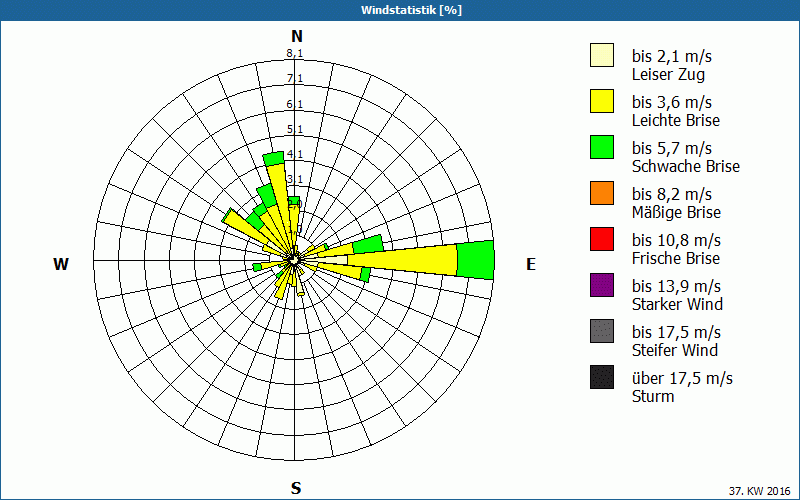Click the 8,1 radial axis label
The height and width of the screenshot is (500, 800).
pyautogui.click(x=294, y=54)
